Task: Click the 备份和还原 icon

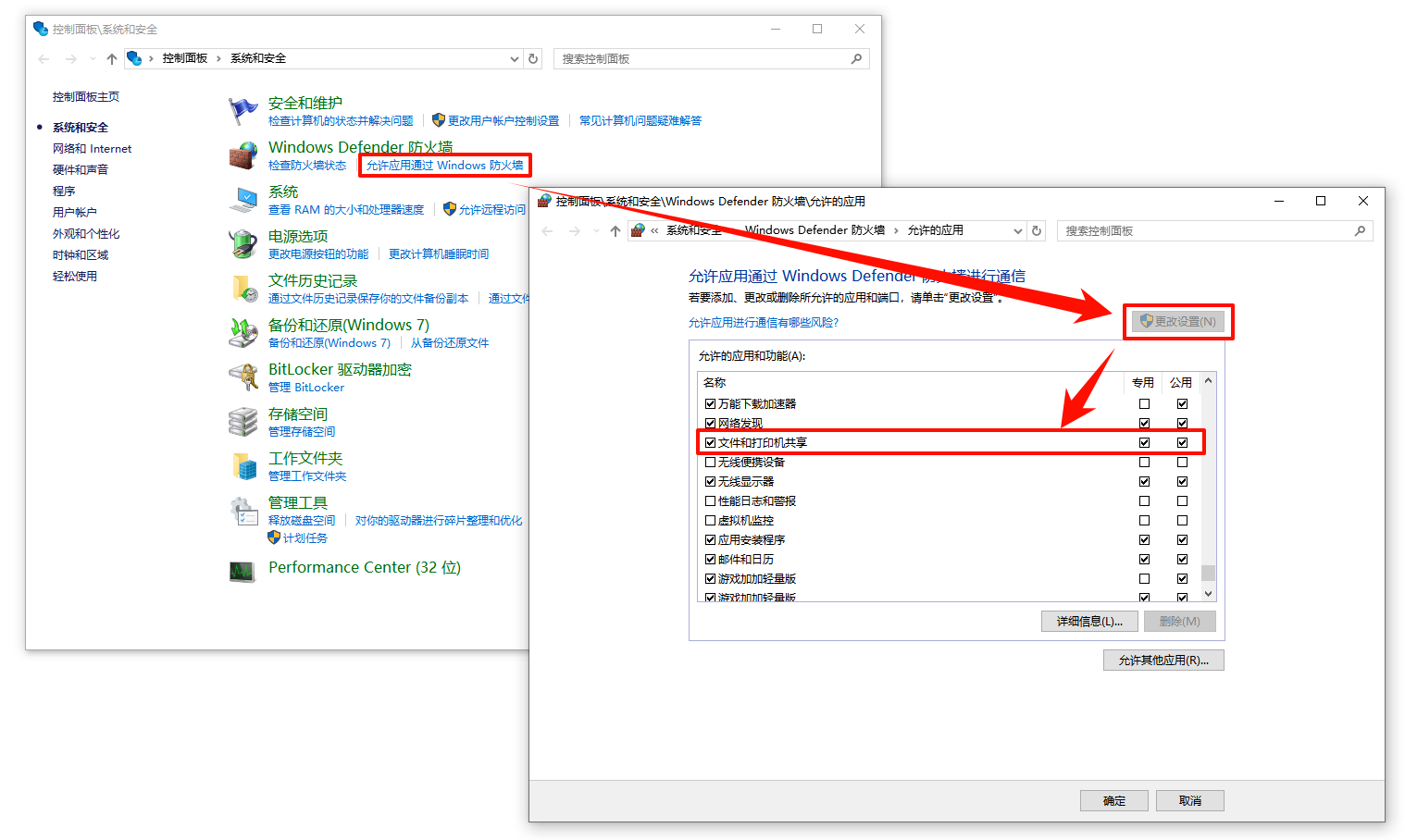Action: pyautogui.click(x=242, y=333)
